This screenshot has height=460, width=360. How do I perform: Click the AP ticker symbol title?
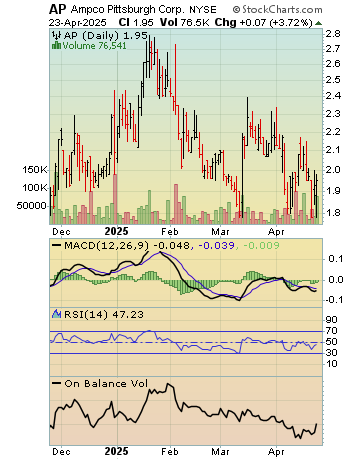pyautogui.click(x=58, y=9)
